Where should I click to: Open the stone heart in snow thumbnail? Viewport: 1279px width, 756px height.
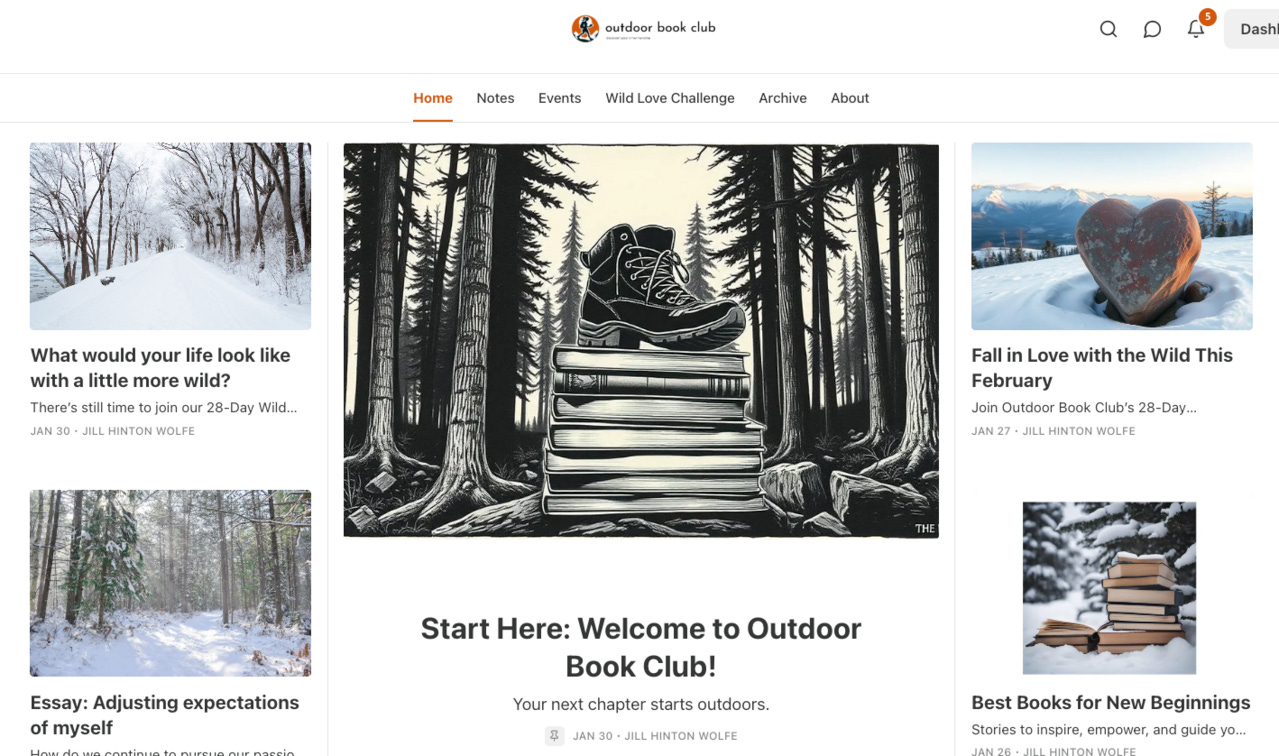[x=1112, y=236]
